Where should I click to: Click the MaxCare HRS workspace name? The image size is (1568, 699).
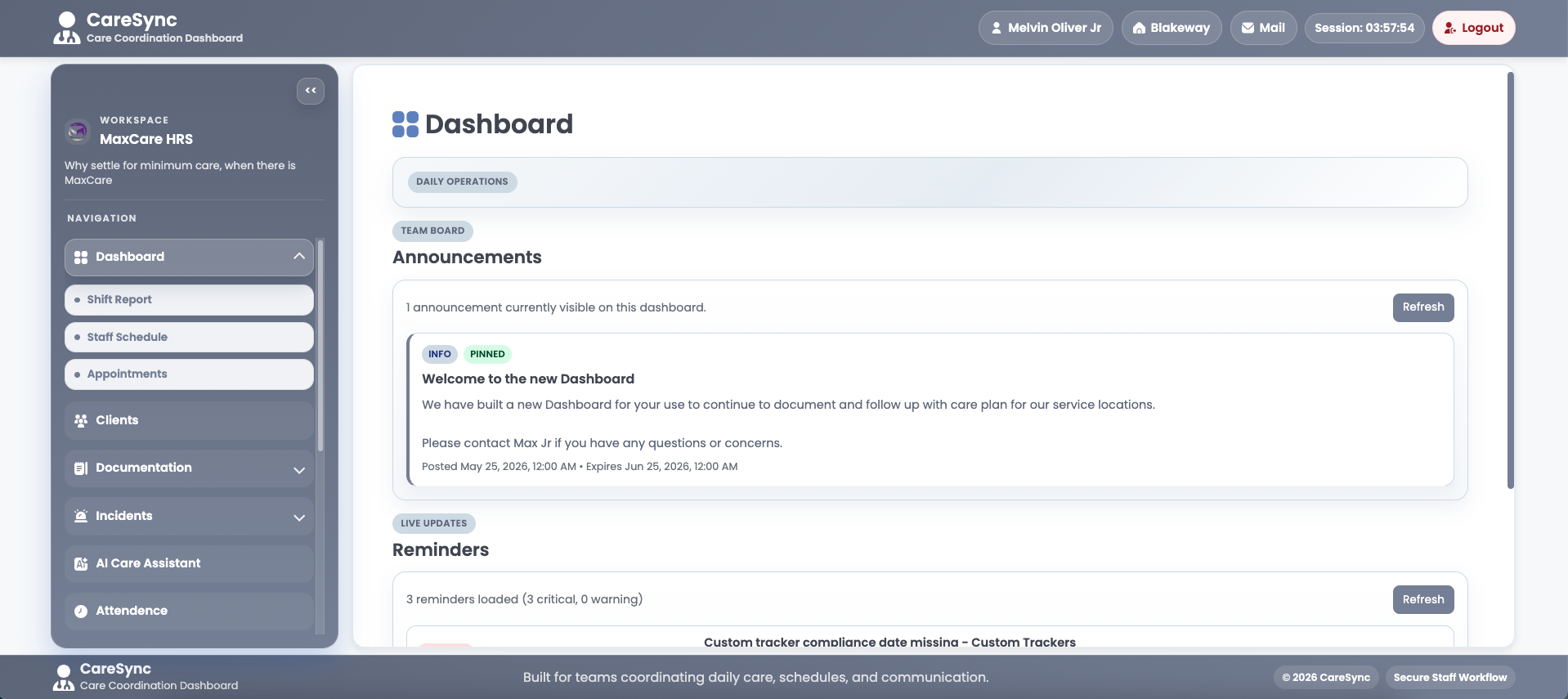coord(146,139)
